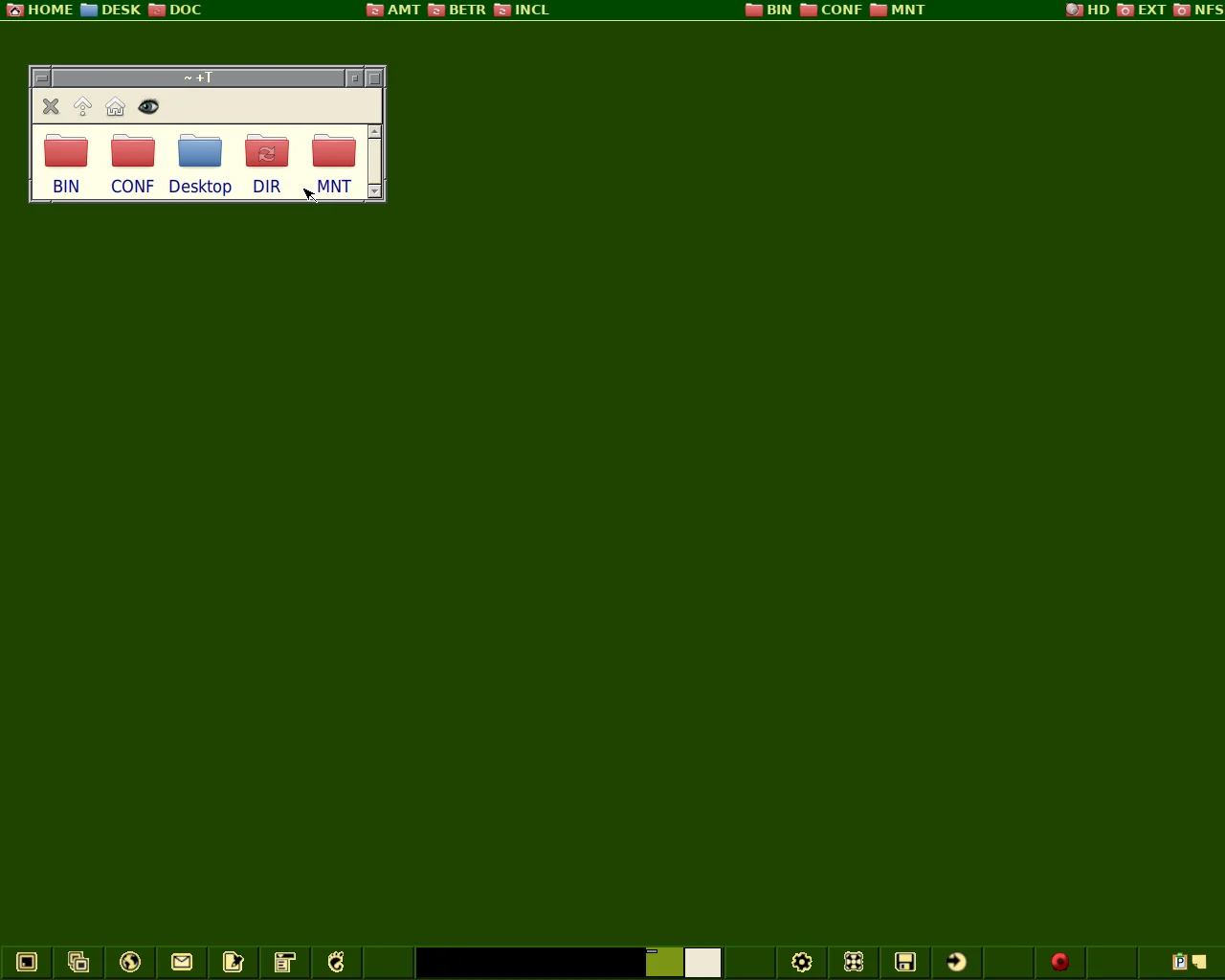The width and height of the screenshot is (1225, 980).
Task: Open clipboard tray icon in bottom panel
Action: click(x=1180, y=962)
